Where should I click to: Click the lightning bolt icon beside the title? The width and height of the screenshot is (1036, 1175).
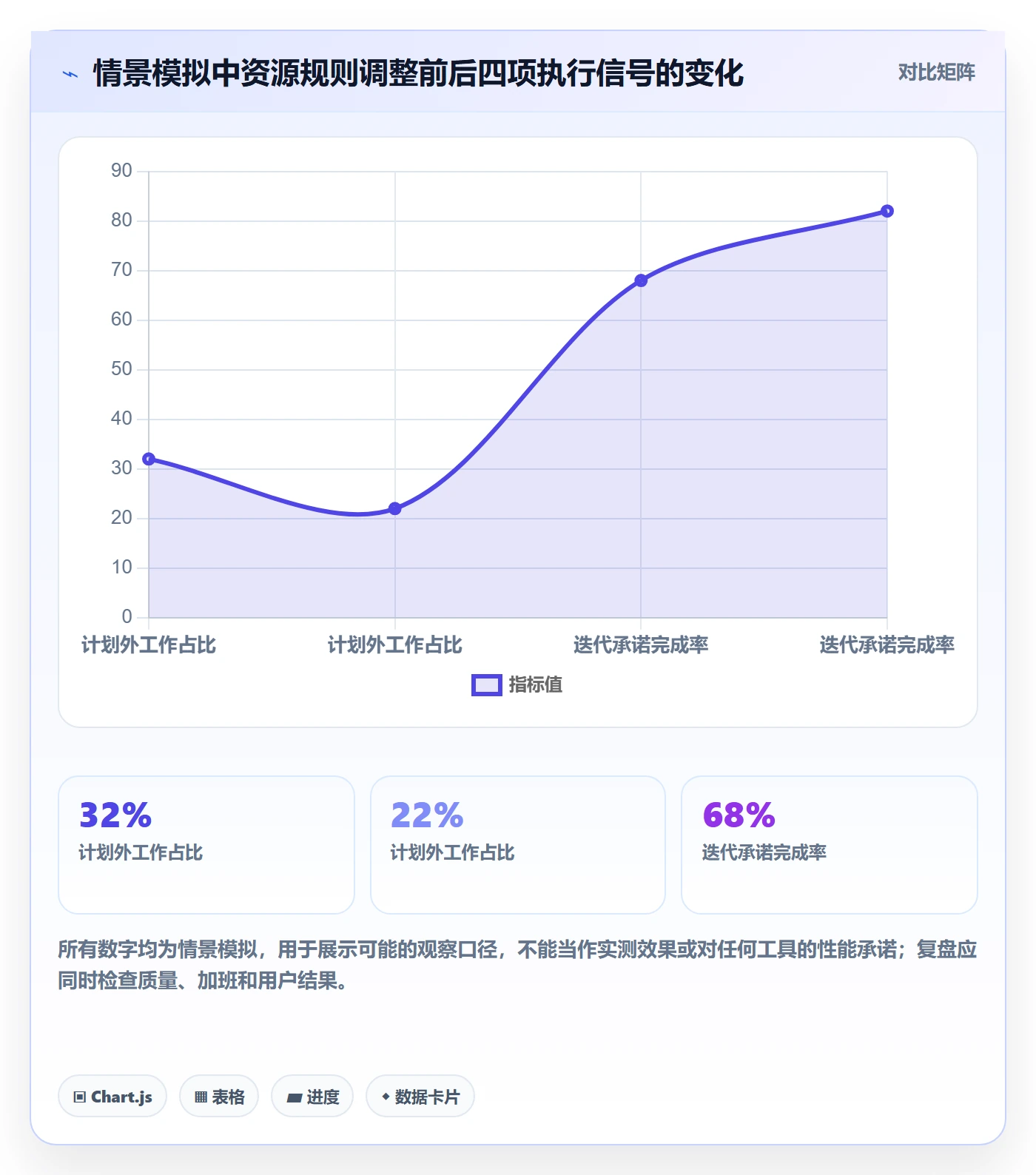[70, 74]
